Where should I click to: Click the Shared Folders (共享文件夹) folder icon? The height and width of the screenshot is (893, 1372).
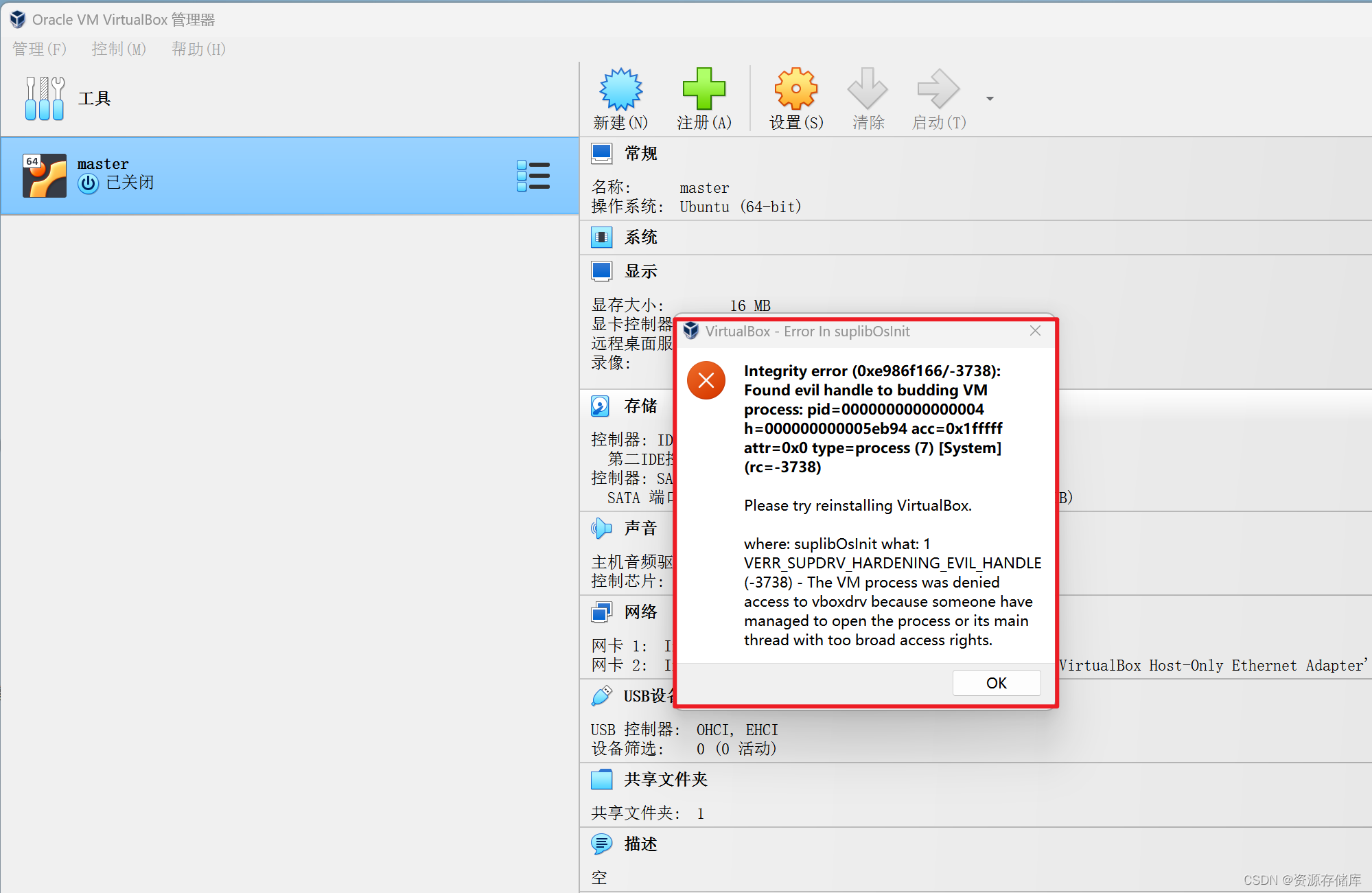[602, 779]
